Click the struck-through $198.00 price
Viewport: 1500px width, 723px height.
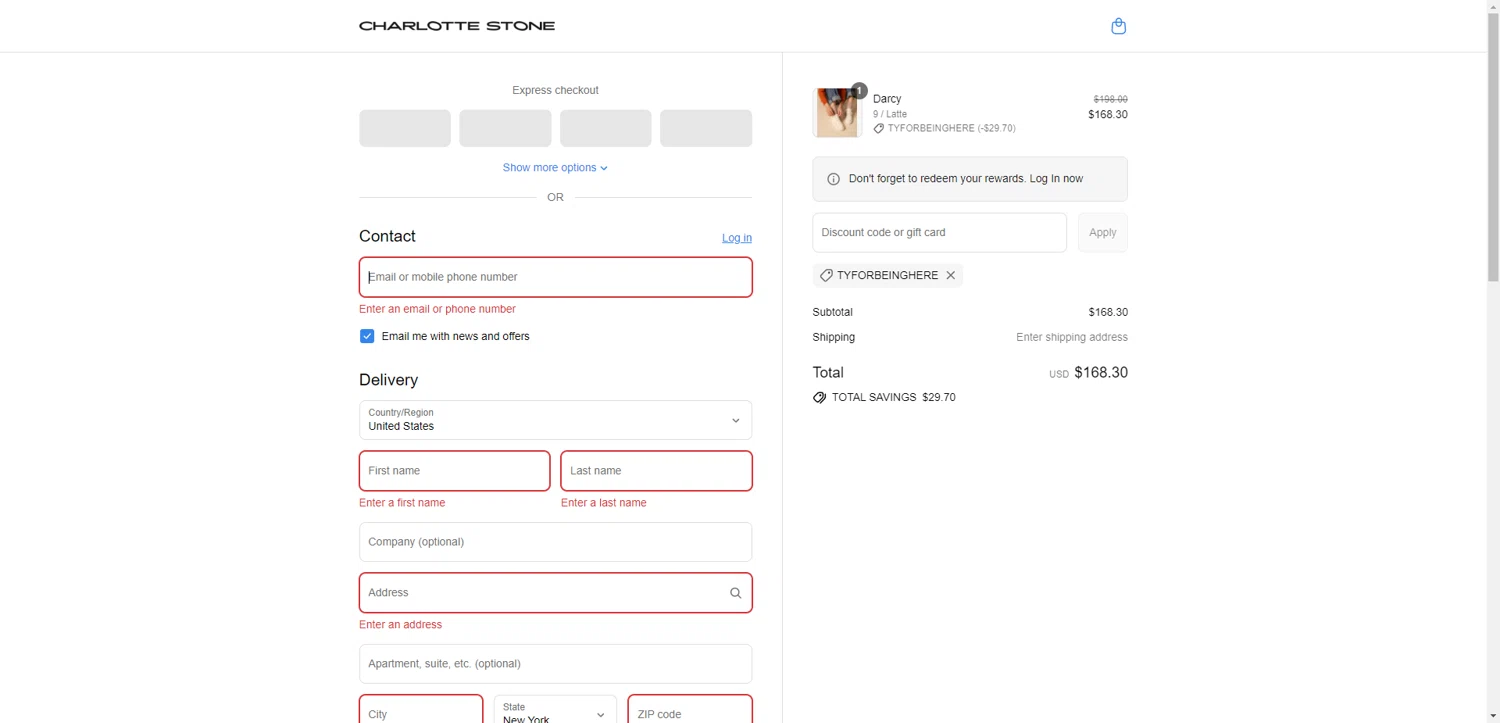pos(1110,99)
